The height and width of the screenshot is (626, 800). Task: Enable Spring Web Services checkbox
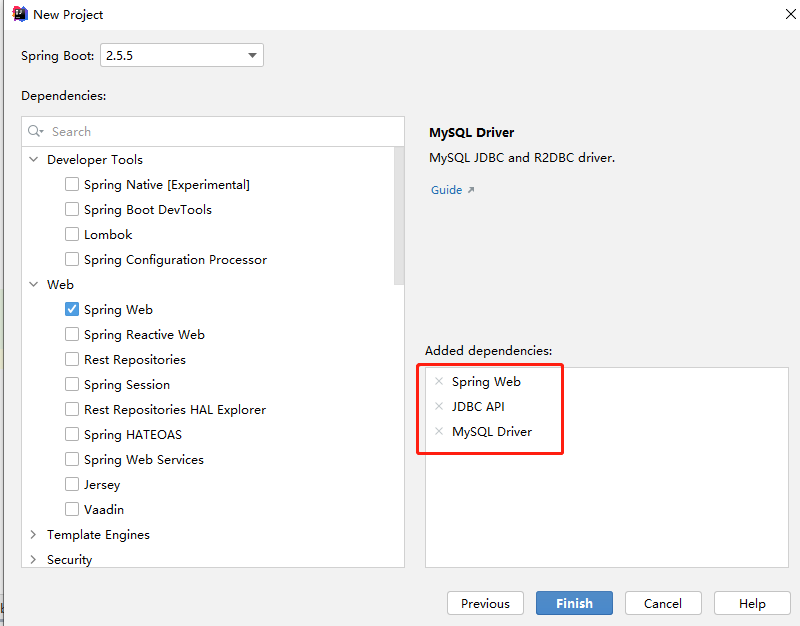pos(72,459)
